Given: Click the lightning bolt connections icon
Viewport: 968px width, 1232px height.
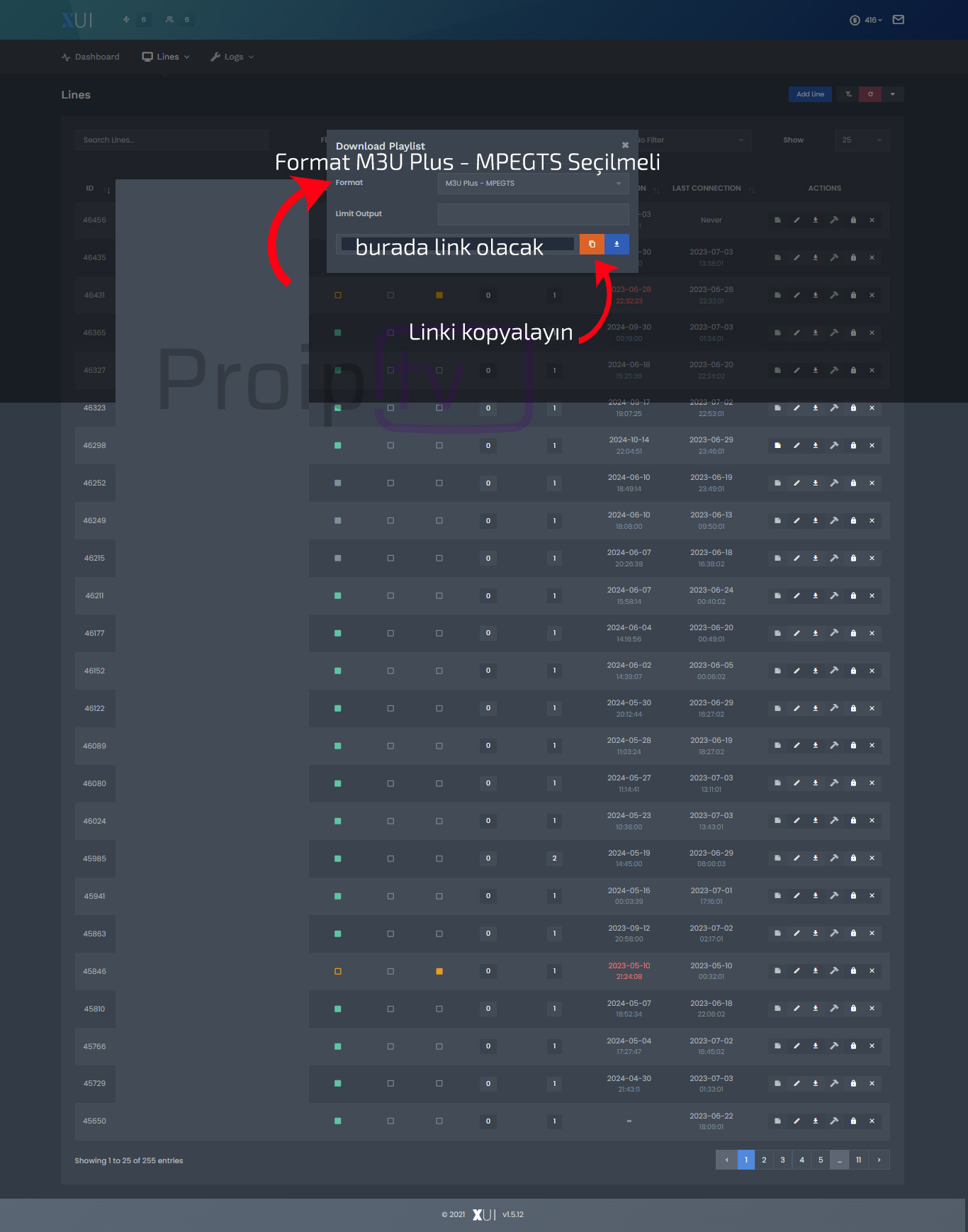Looking at the screenshot, I should point(126,20).
